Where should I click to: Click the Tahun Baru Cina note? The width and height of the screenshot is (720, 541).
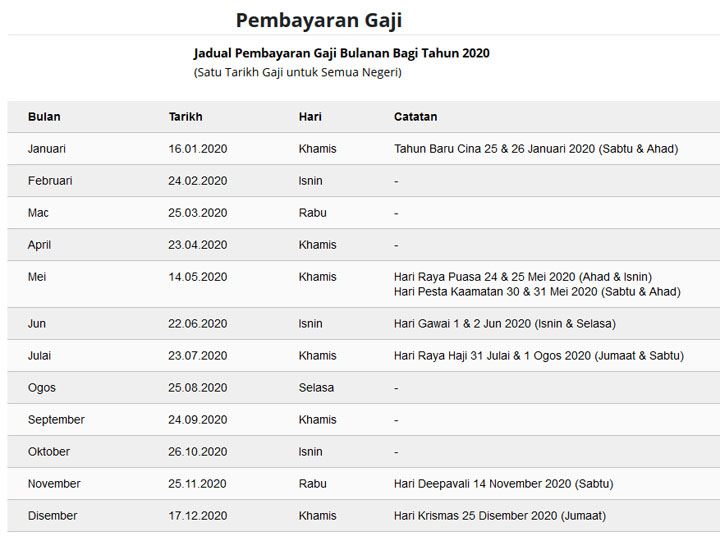(536, 149)
